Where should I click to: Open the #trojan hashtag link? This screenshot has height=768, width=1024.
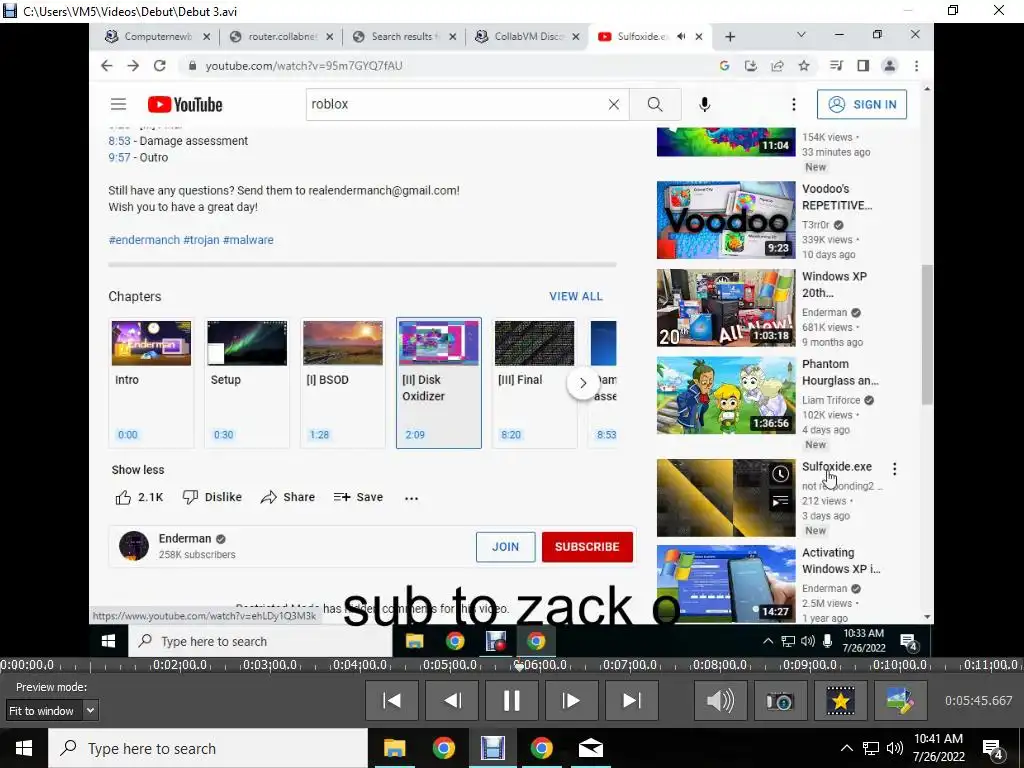click(201, 240)
